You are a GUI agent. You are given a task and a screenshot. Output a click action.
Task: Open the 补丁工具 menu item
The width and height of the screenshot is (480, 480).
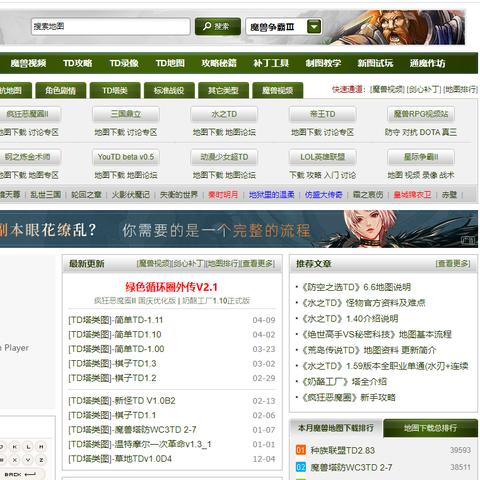point(271,63)
